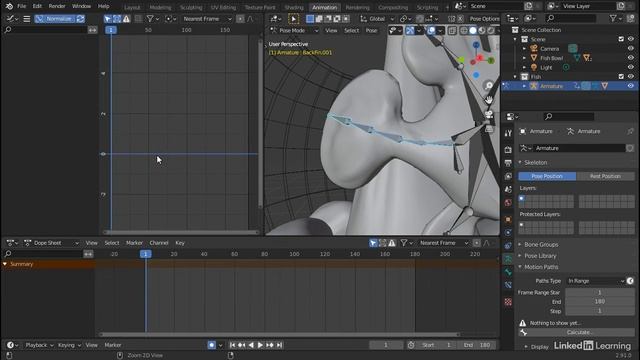Open the Dope Sheet mode dropdown
The width and height of the screenshot is (640, 360).
click(x=51, y=243)
